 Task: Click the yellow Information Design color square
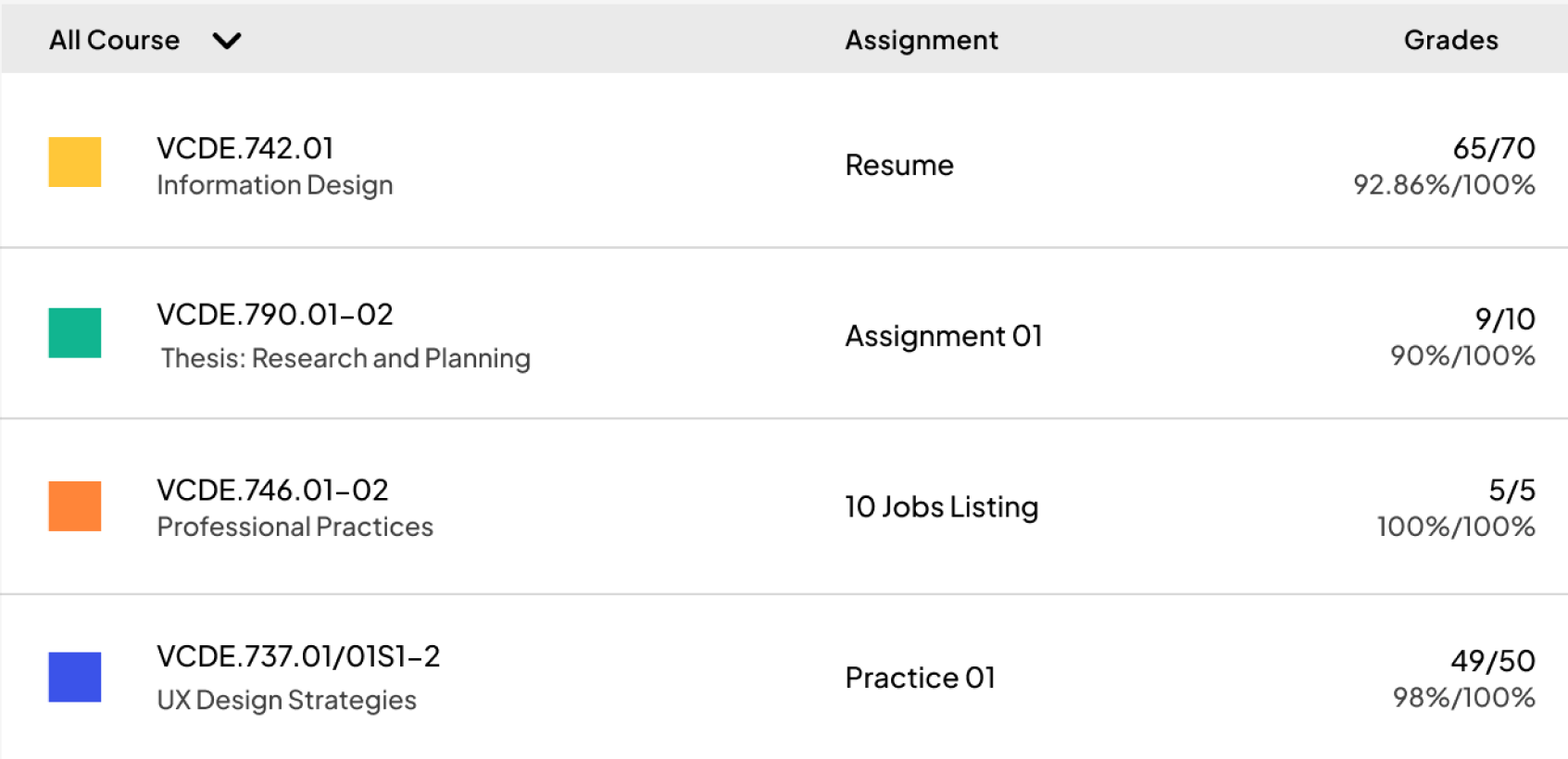point(75,162)
